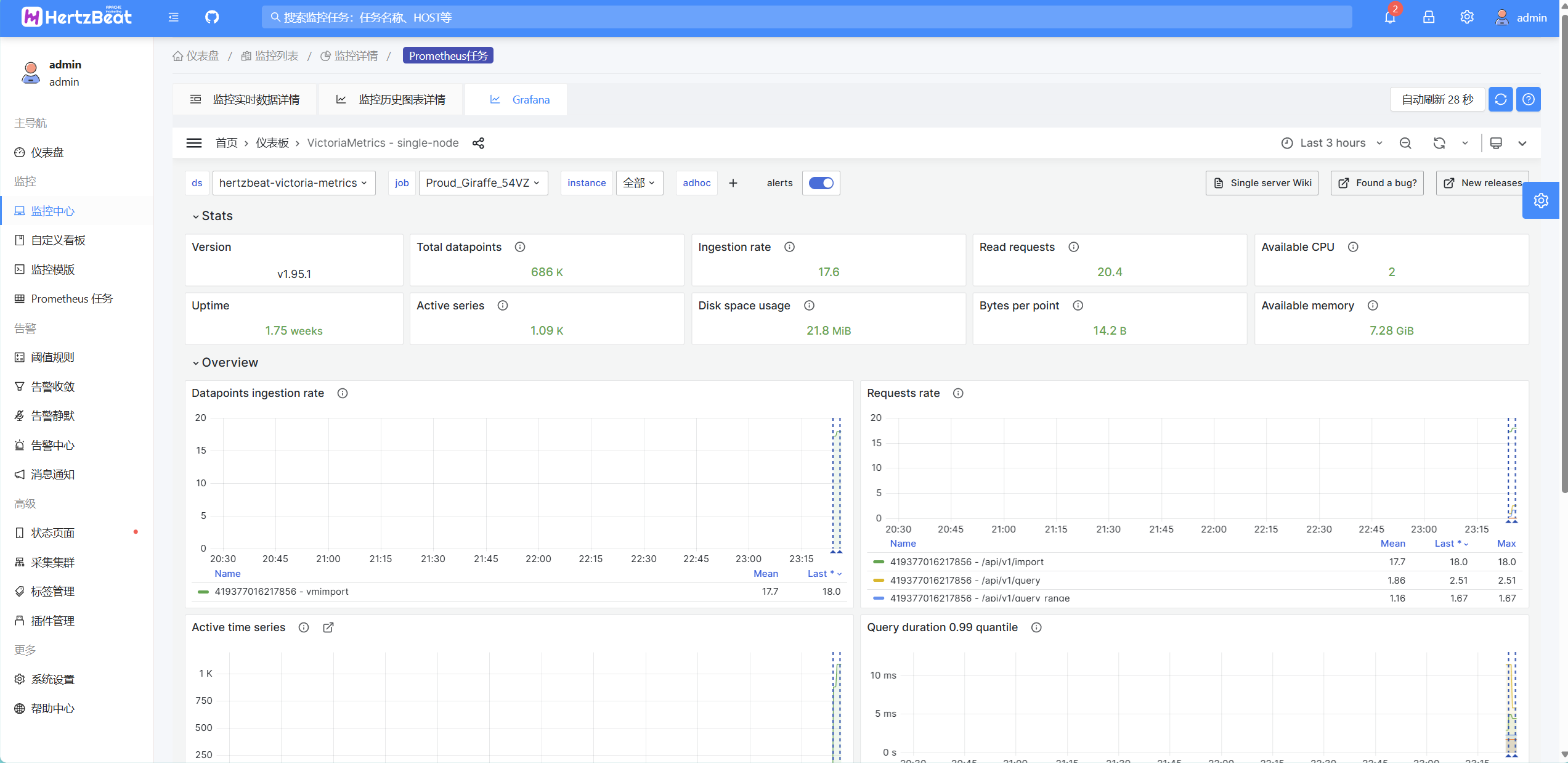
Task: Sort Requests rate legend by Last
Action: click(1451, 544)
